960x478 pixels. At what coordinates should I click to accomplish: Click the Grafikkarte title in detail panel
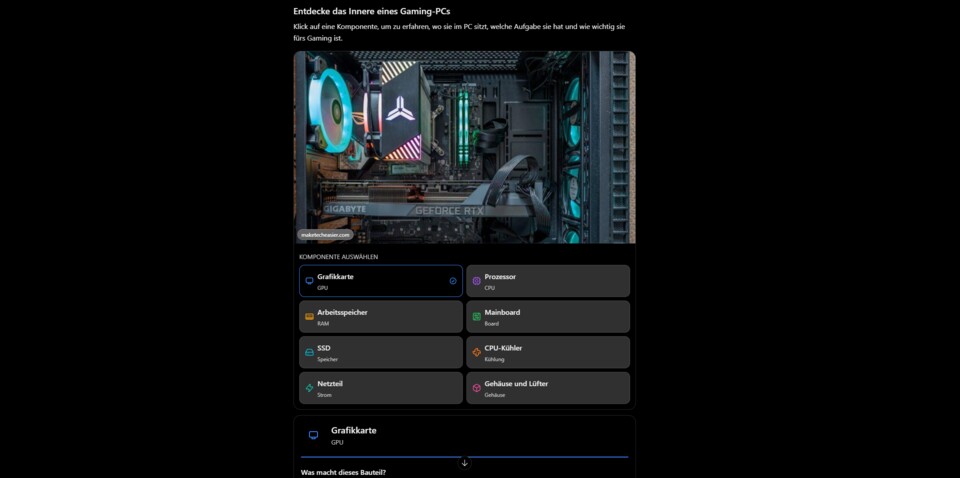point(354,430)
